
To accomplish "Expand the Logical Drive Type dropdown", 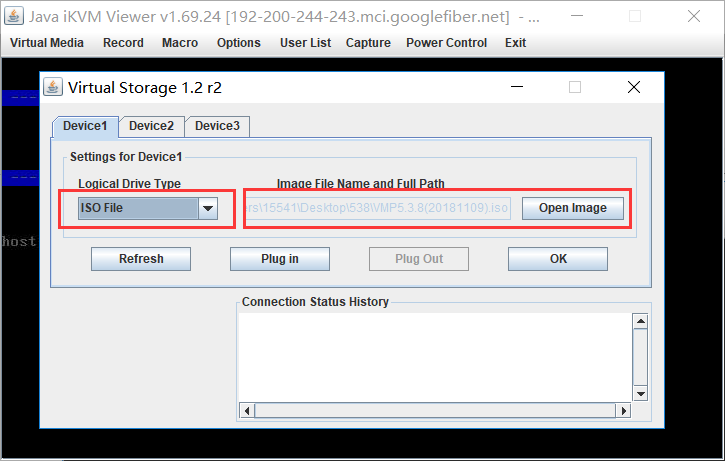I will [x=208, y=208].
